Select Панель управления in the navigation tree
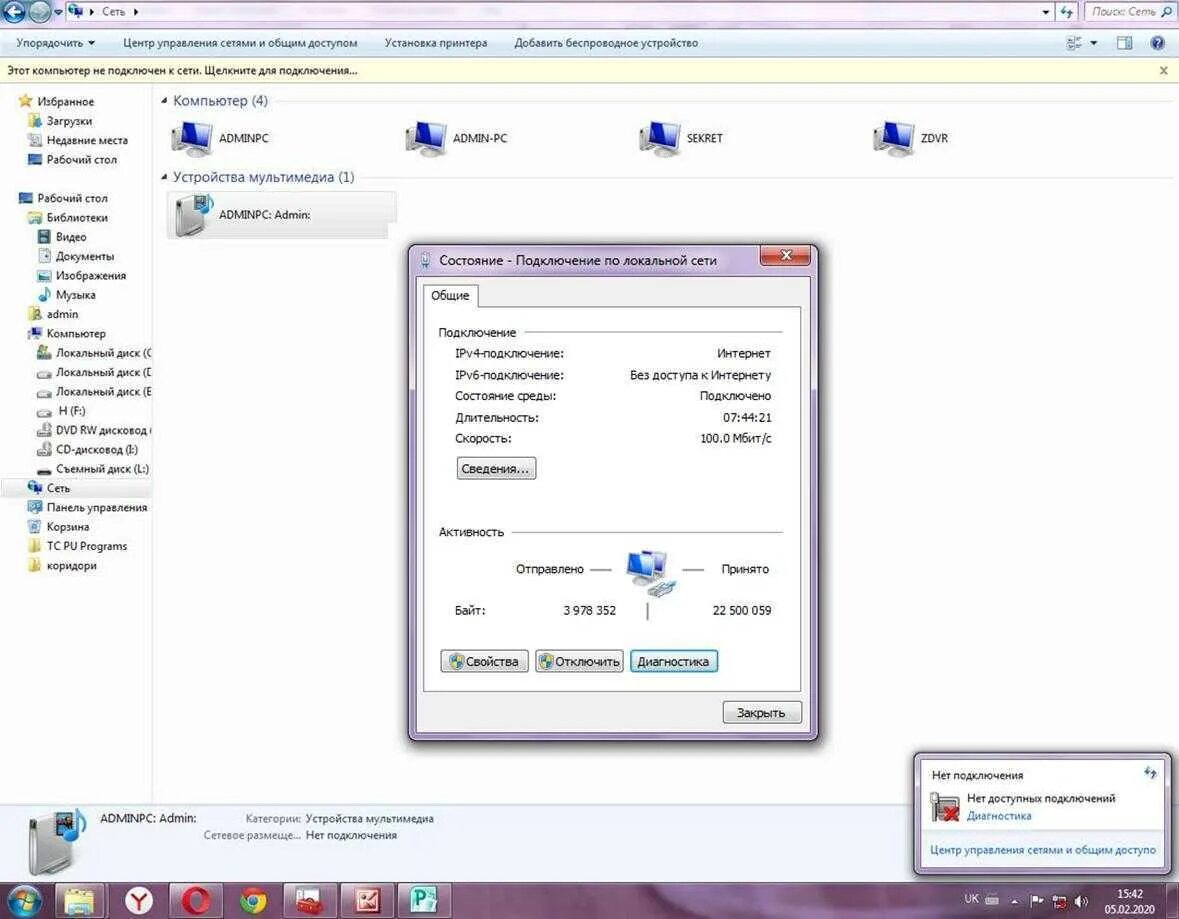 [x=96, y=507]
